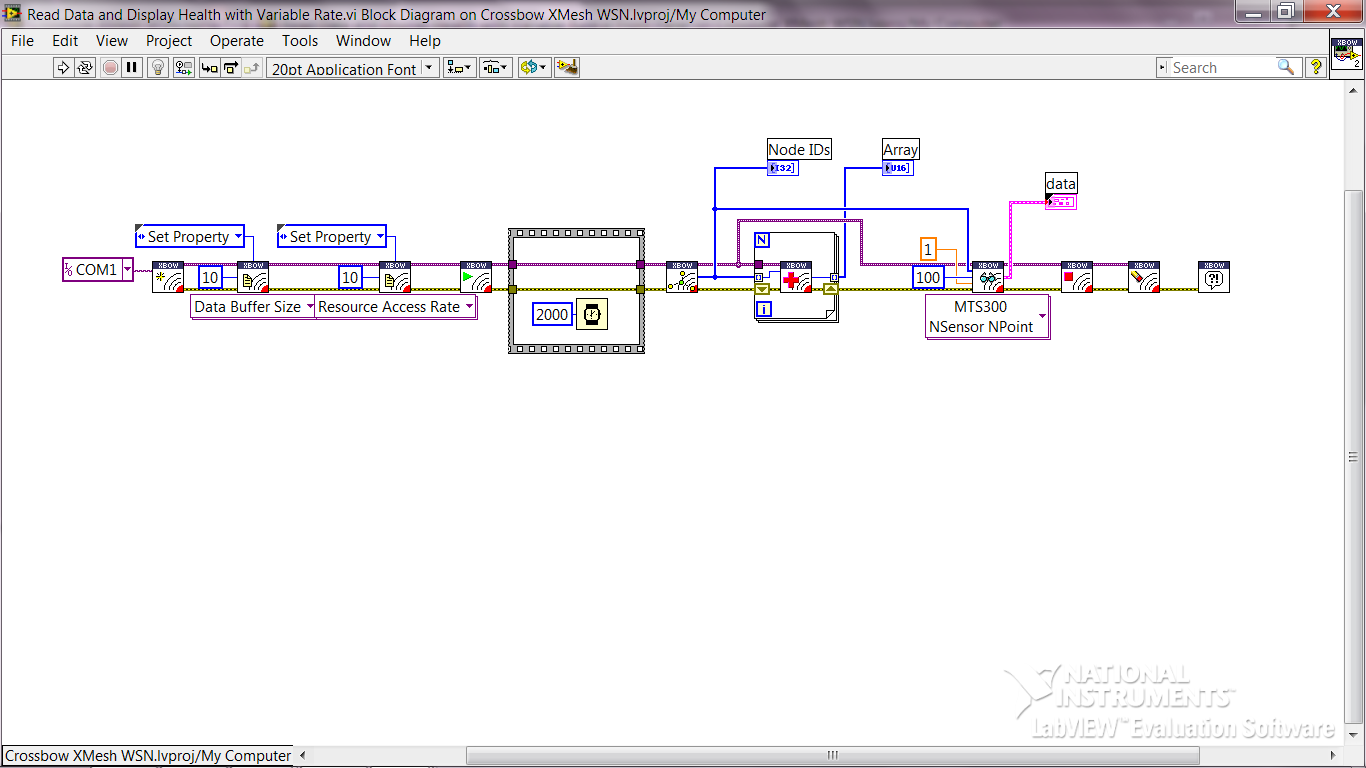Click the left shift register terminal
The height and width of the screenshot is (768, 1366).
(762, 289)
